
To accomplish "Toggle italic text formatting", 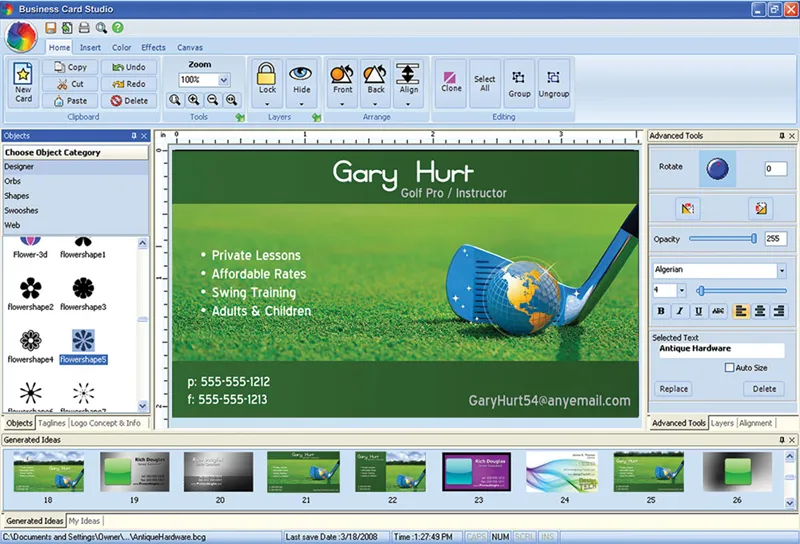I will 680,311.
